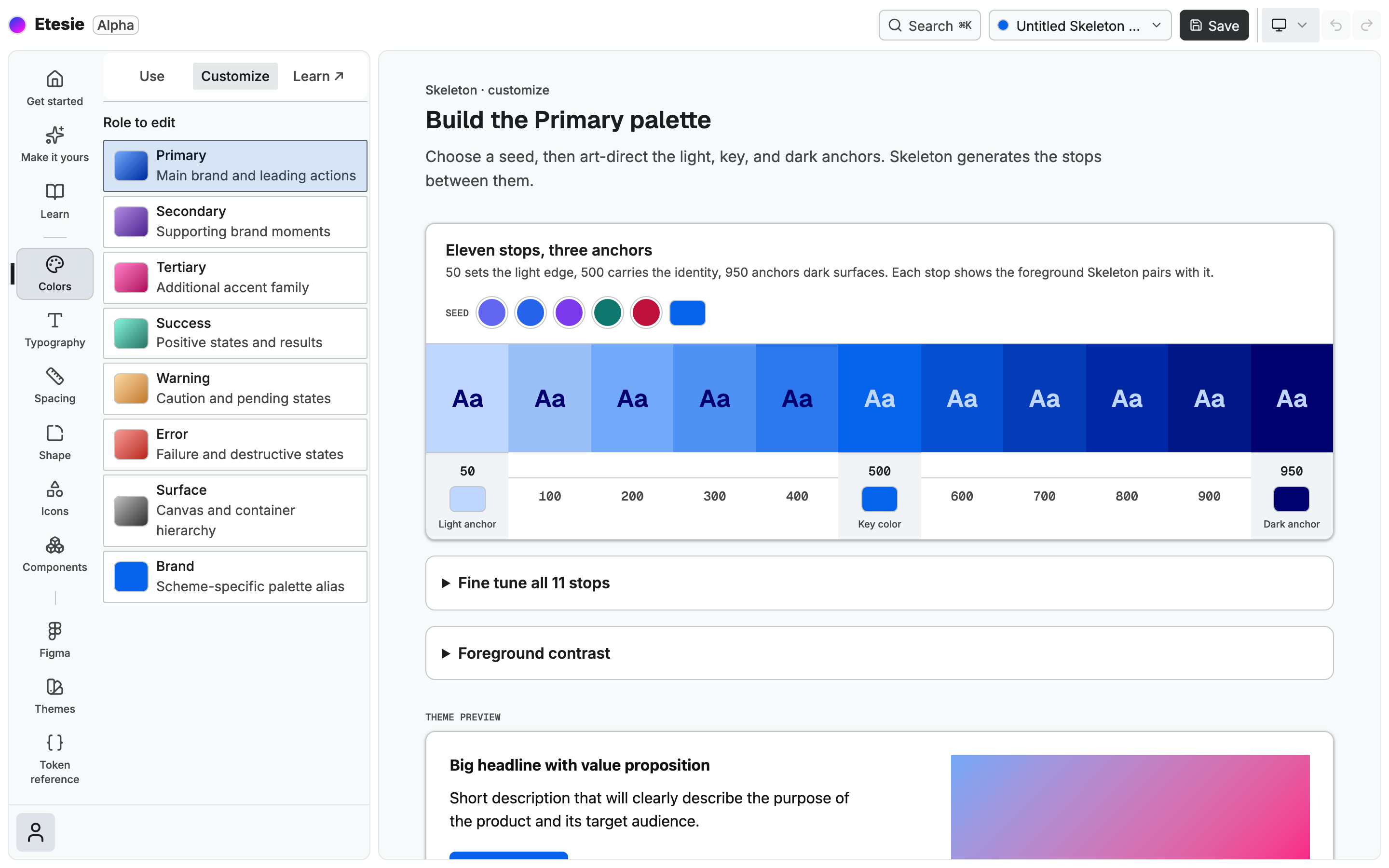Open Make it yours section
The width and height of the screenshot is (1389, 868).
54,144
